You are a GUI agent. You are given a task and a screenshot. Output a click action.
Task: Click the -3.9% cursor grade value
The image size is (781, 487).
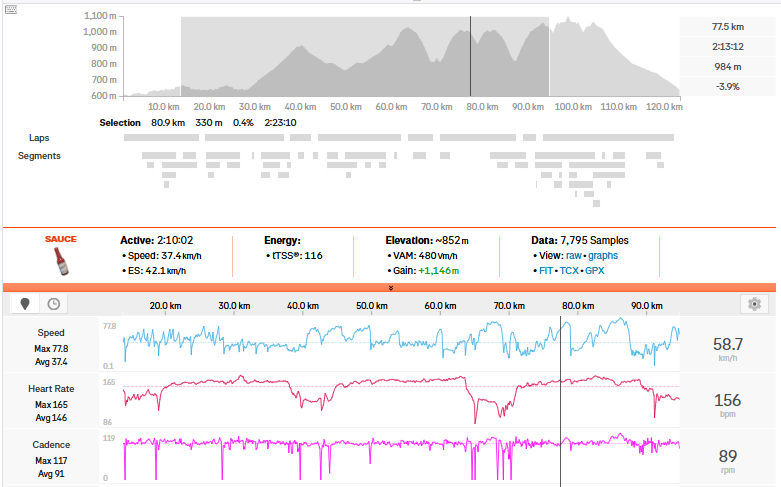[728, 87]
